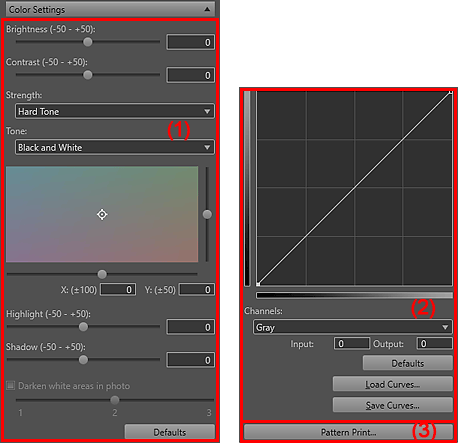Click the Load Curves... button
Screen dimensions: 458x443
393,384
